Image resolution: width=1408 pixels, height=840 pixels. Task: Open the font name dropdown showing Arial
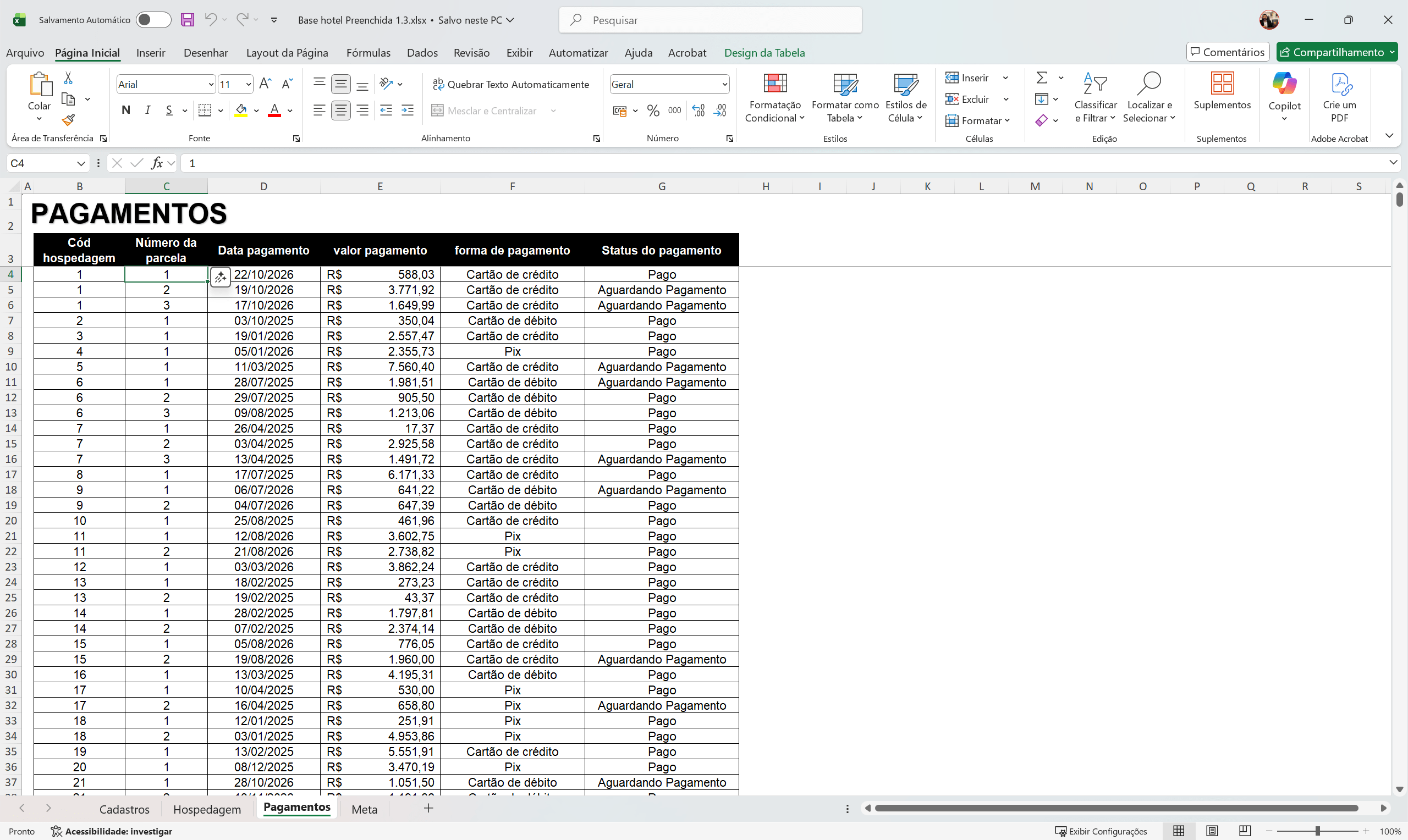211,84
